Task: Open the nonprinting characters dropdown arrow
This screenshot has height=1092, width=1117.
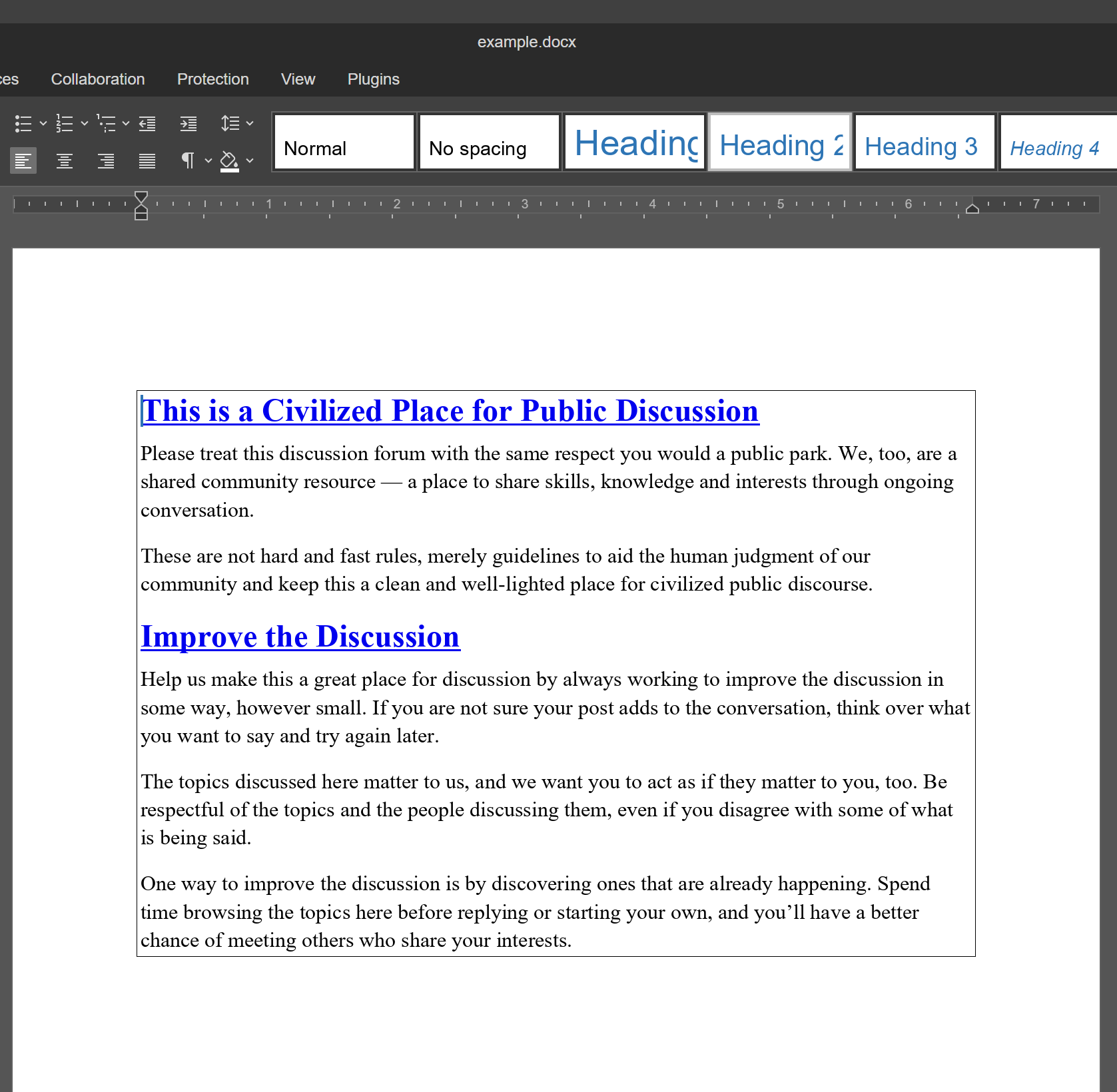Action: pos(208,160)
